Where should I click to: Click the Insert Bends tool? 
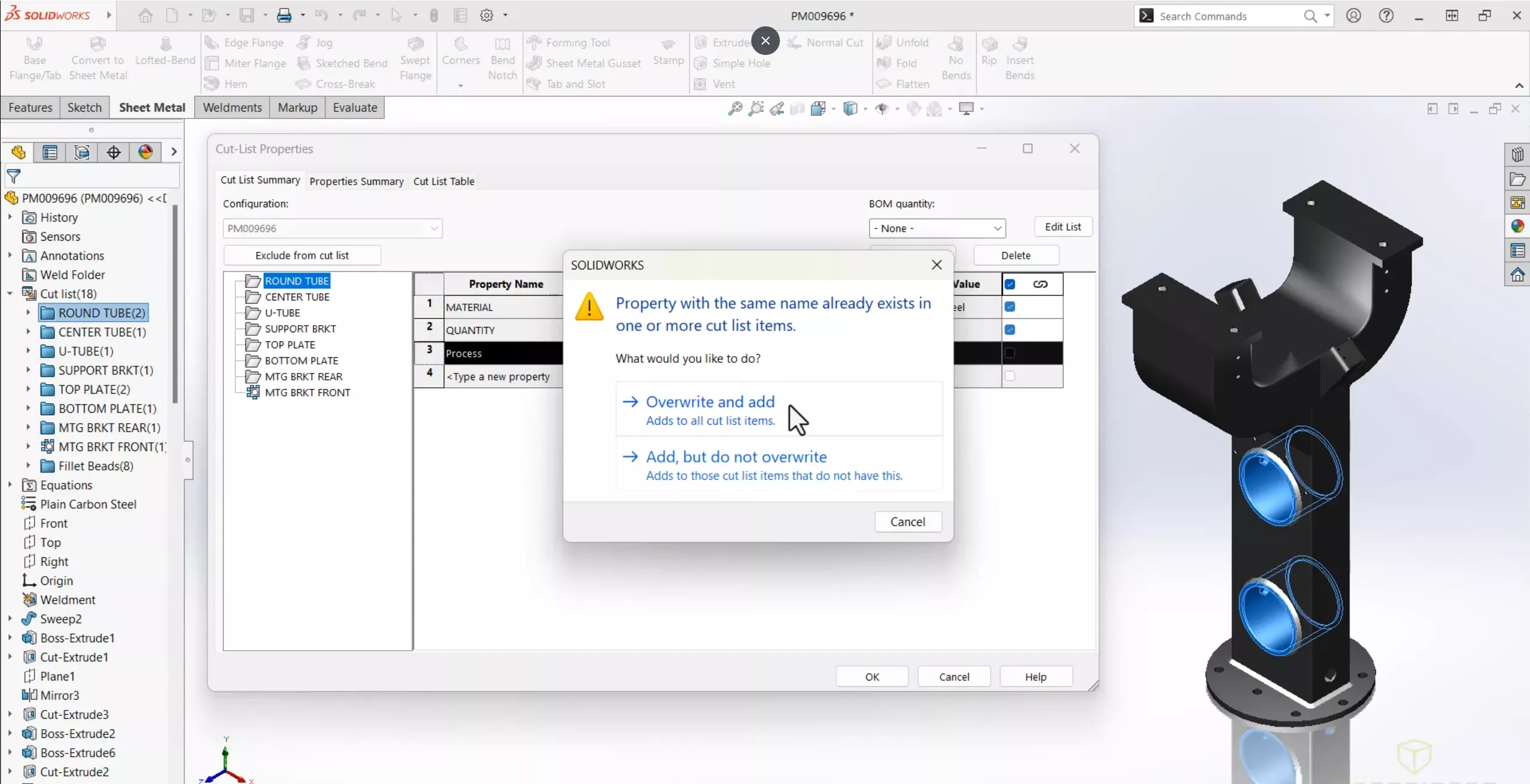(1020, 59)
